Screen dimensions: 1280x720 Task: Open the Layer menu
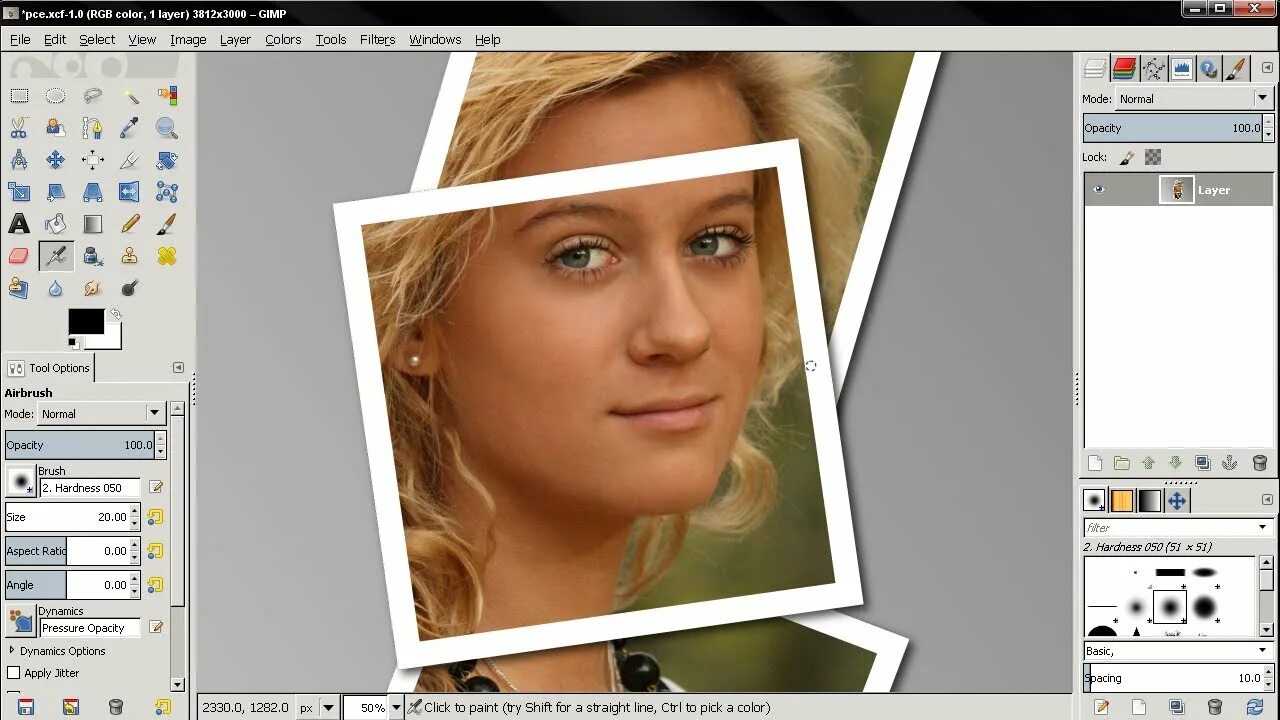tap(235, 39)
